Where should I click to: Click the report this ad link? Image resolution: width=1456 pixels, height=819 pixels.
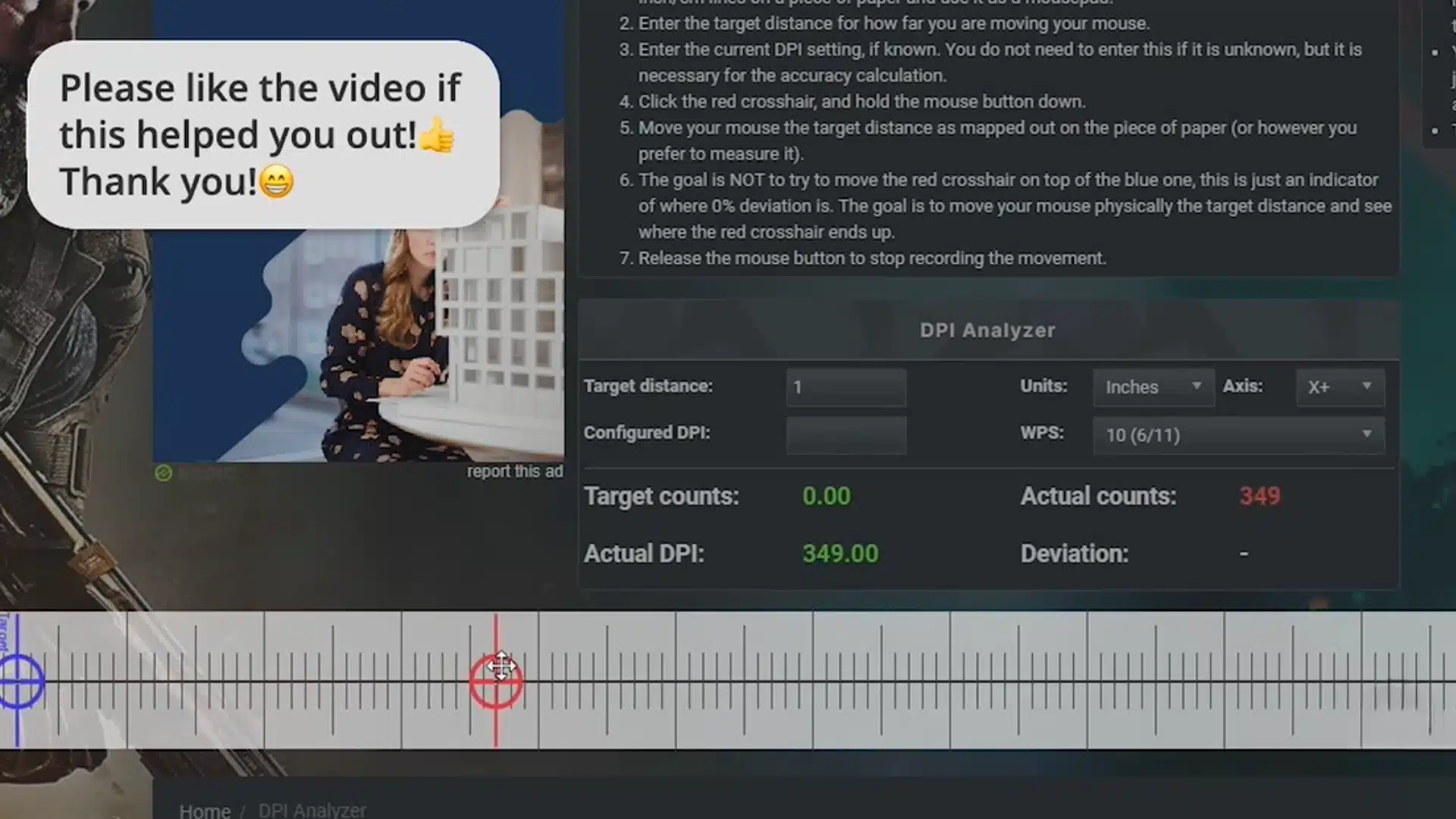[x=515, y=471]
